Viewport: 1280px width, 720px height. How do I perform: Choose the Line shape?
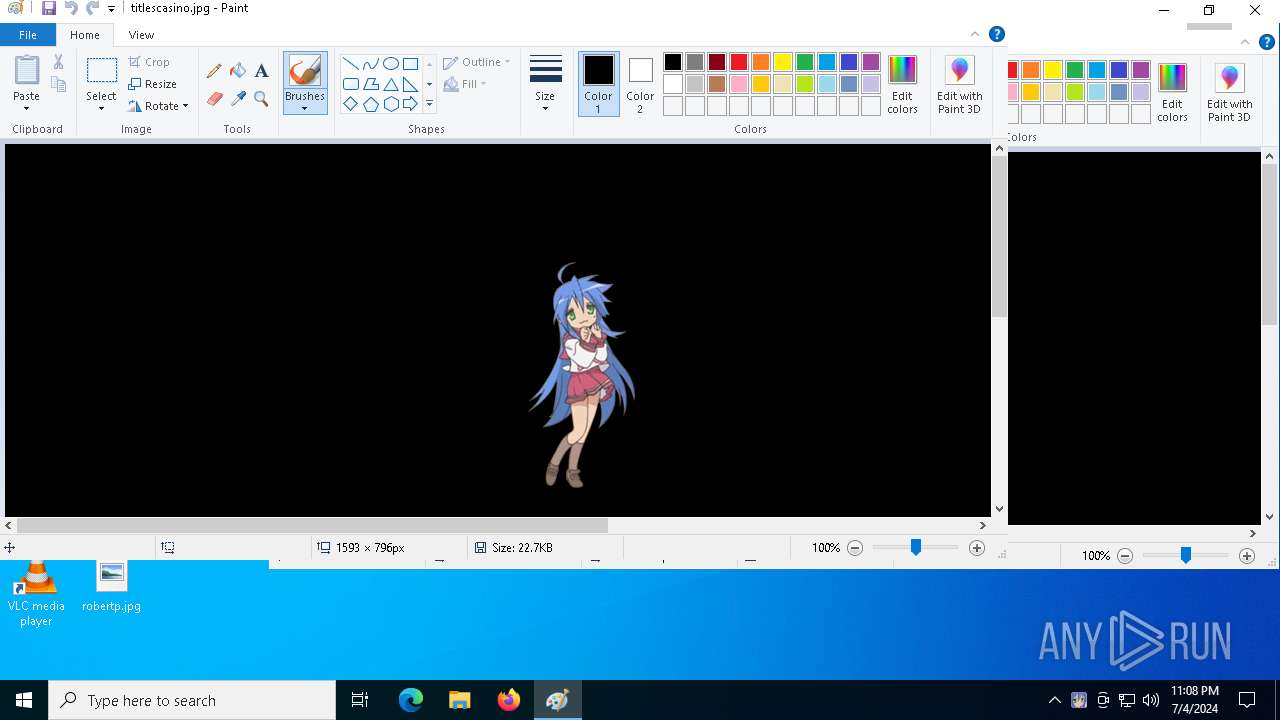click(351, 64)
